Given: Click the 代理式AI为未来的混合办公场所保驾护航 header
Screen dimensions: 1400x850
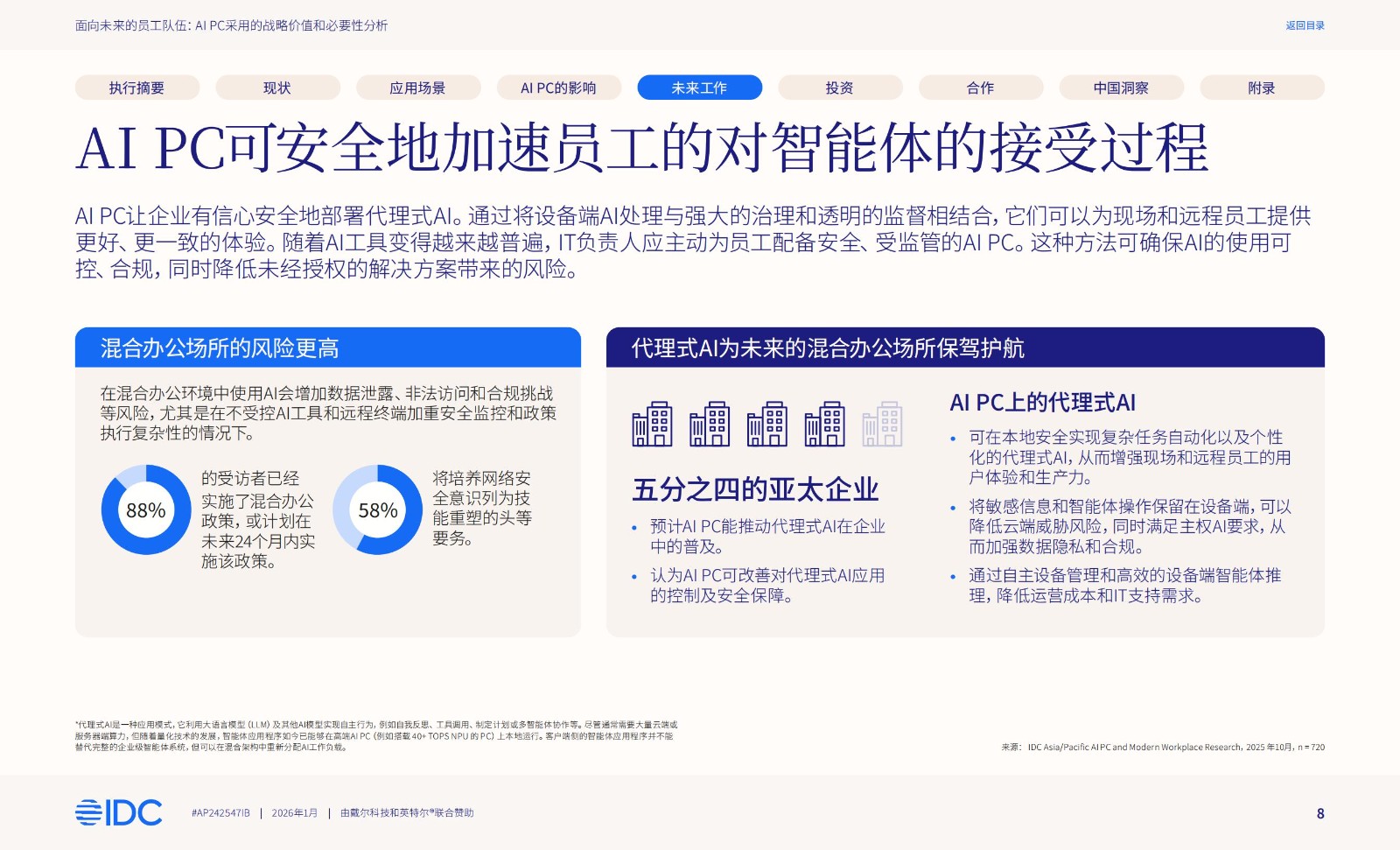Looking at the screenshot, I should (964, 348).
